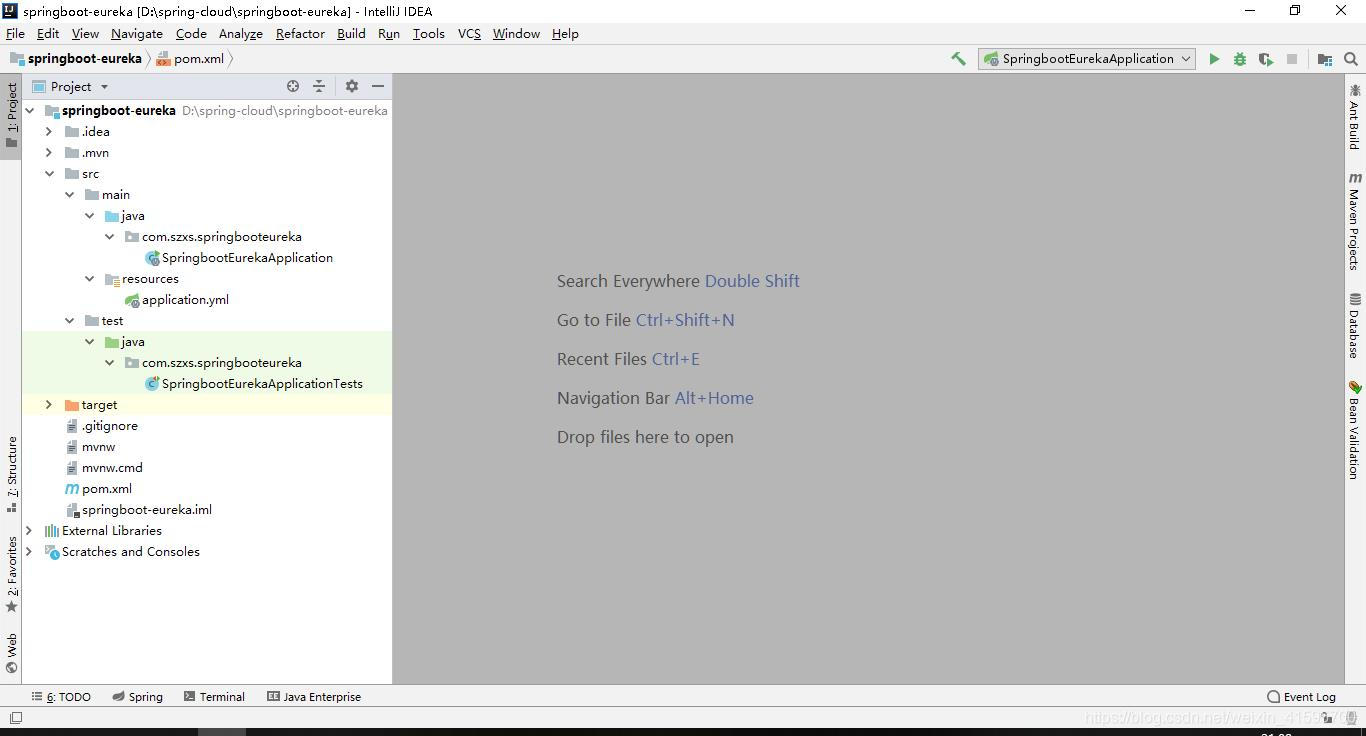Collapse the main folder
The width and height of the screenshot is (1366, 736).
point(69,195)
